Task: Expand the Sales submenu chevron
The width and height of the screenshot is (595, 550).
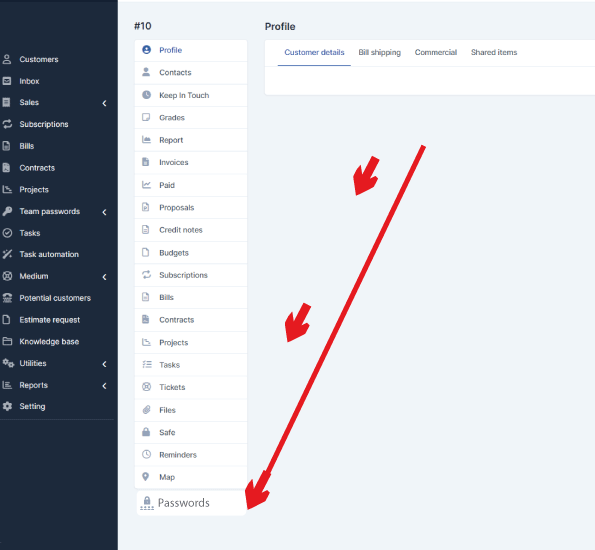Action: [104, 103]
